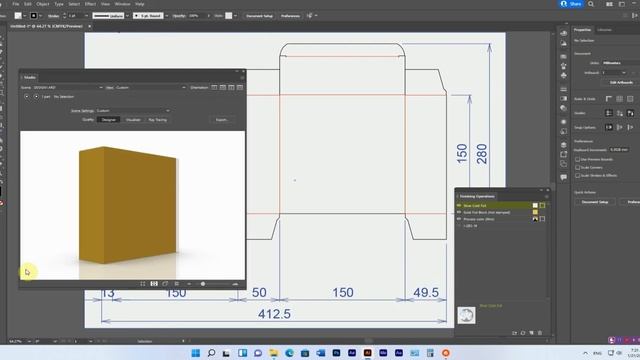
Task: Open the File menu
Action: 16,4
